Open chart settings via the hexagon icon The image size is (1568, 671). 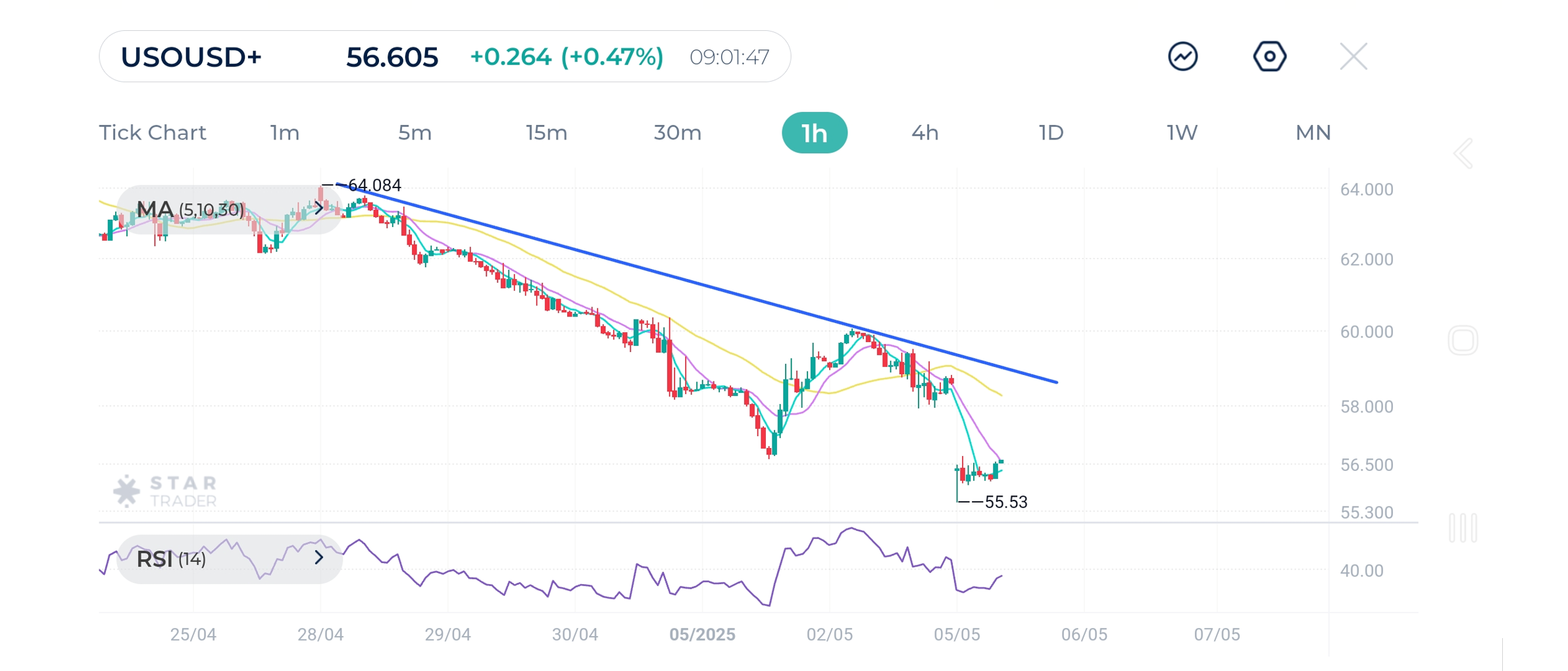coord(1270,57)
